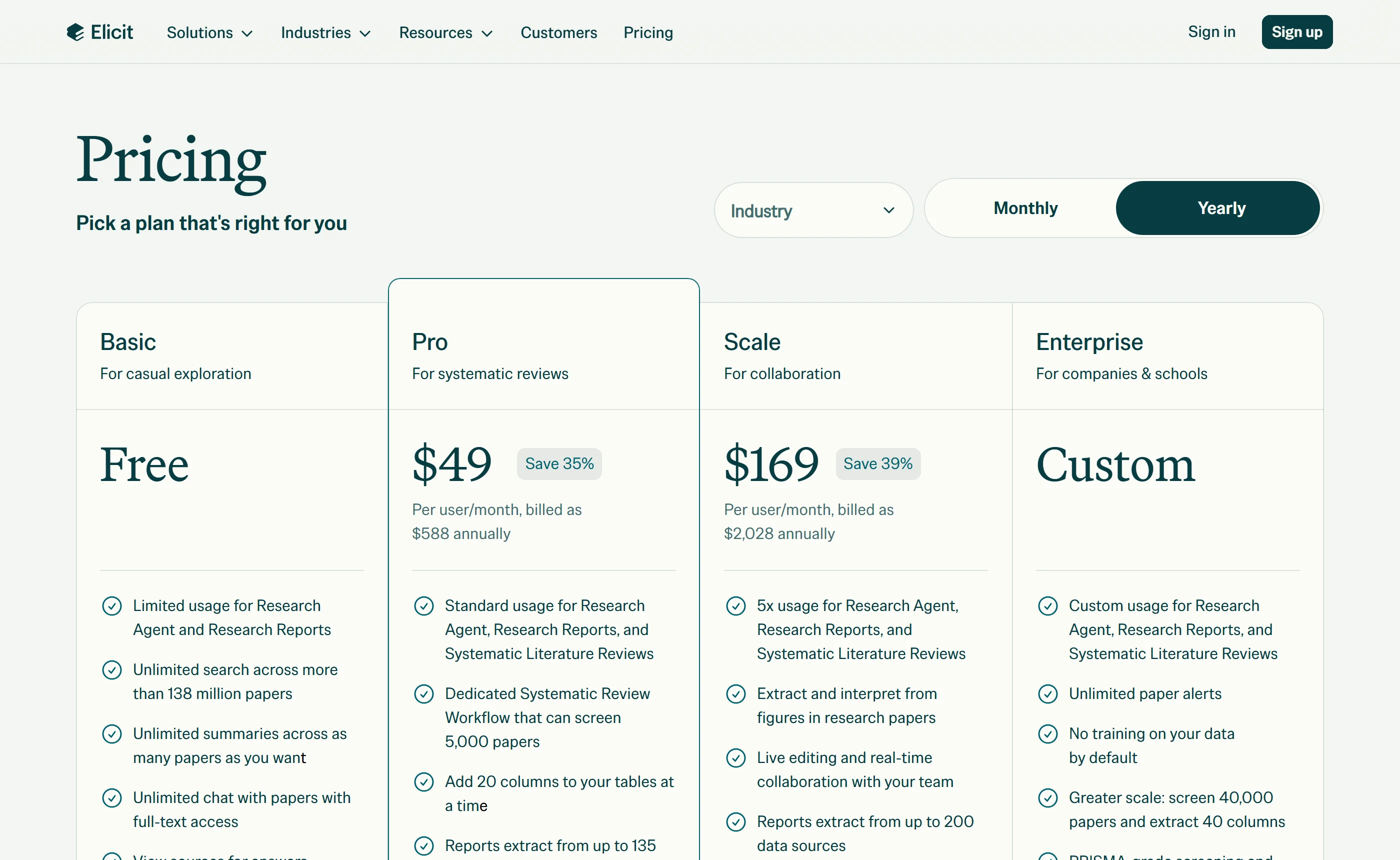Go to the Customers page
The image size is (1400, 860).
point(559,32)
